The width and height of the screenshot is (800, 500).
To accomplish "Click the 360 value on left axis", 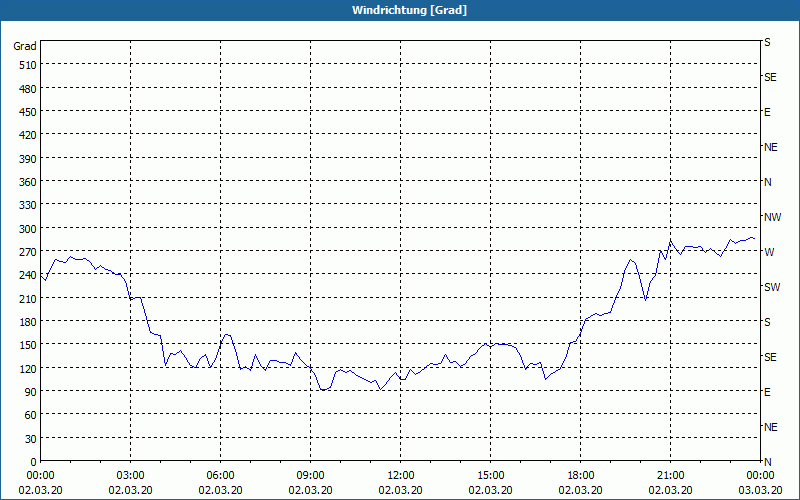I will pyautogui.click(x=28, y=182).
